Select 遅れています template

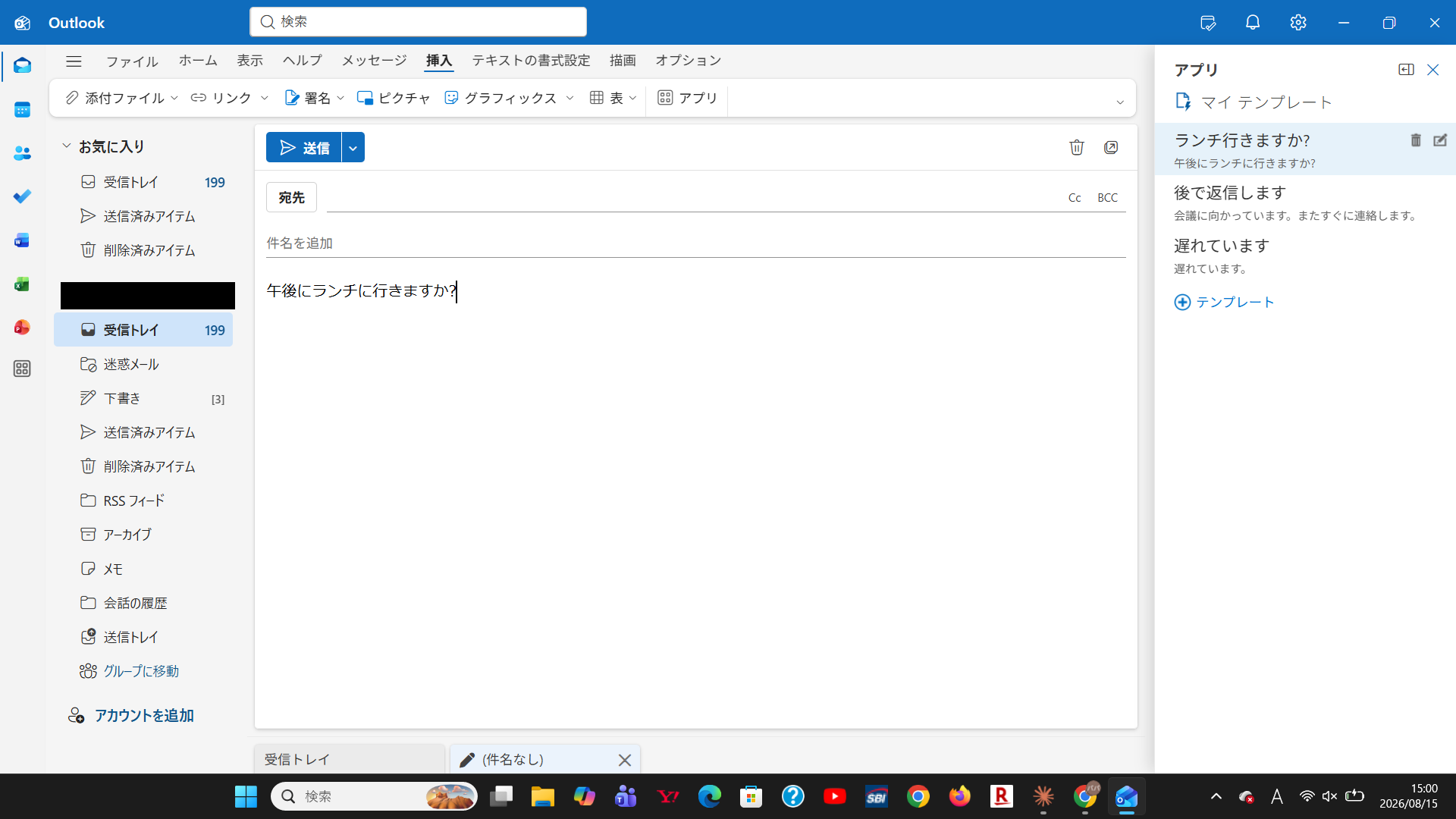pos(1304,256)
